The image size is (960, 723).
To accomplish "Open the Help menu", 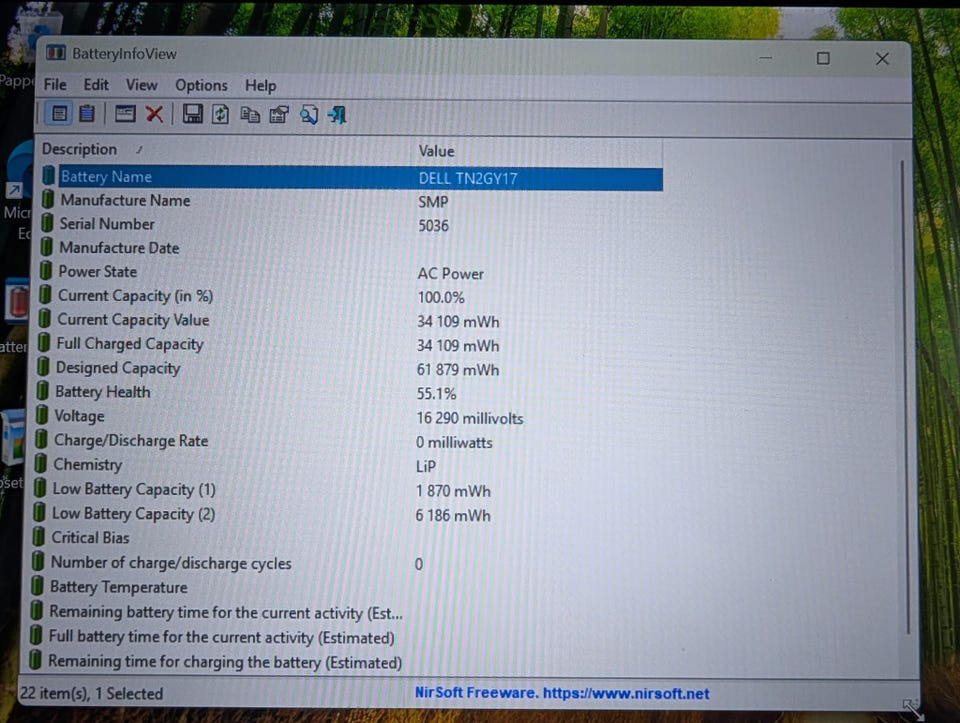I will [261, 86].
